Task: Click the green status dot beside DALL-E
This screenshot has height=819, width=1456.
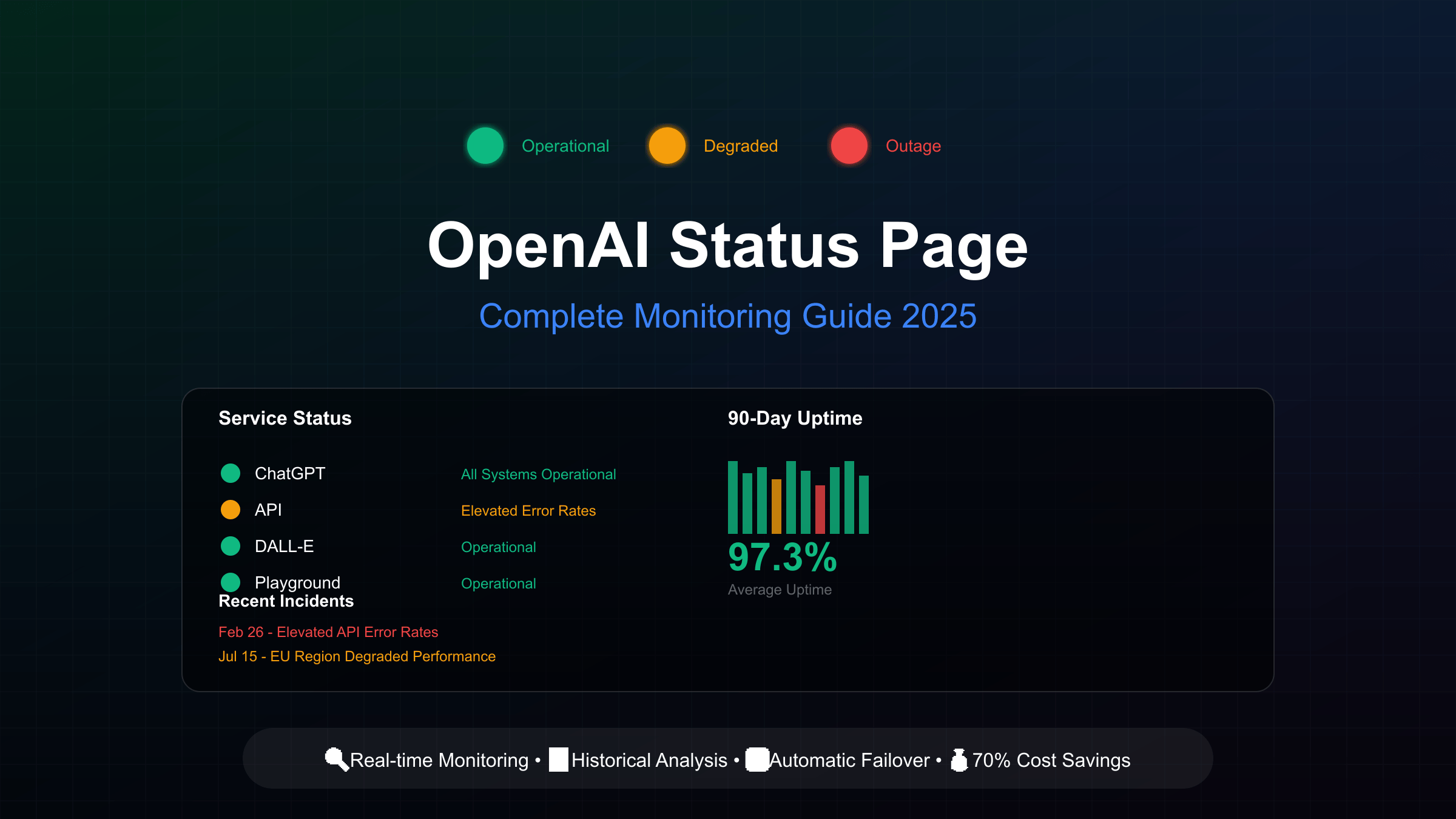Action: coord(231,546)
